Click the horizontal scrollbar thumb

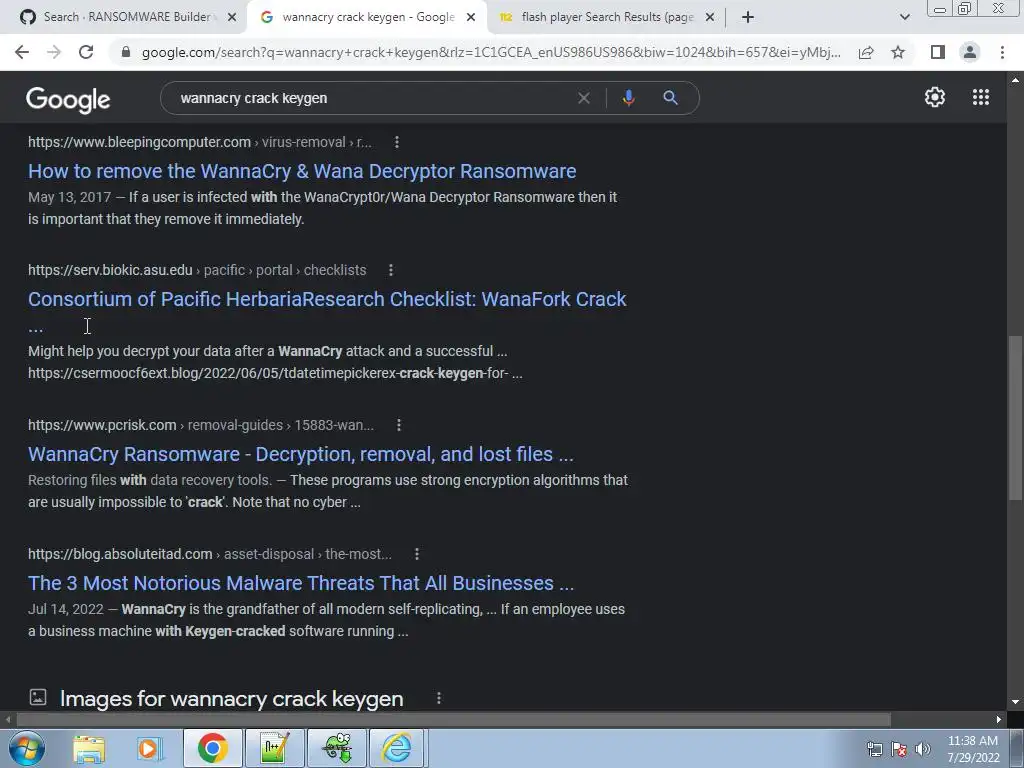click(453, 719)
